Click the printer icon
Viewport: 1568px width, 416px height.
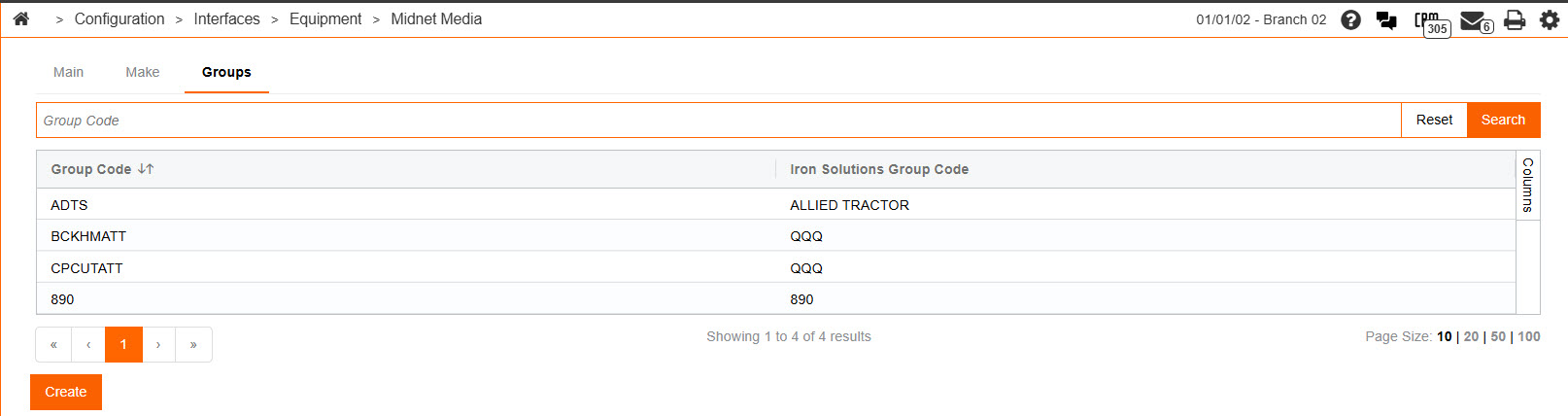(x=1514, y=19)
